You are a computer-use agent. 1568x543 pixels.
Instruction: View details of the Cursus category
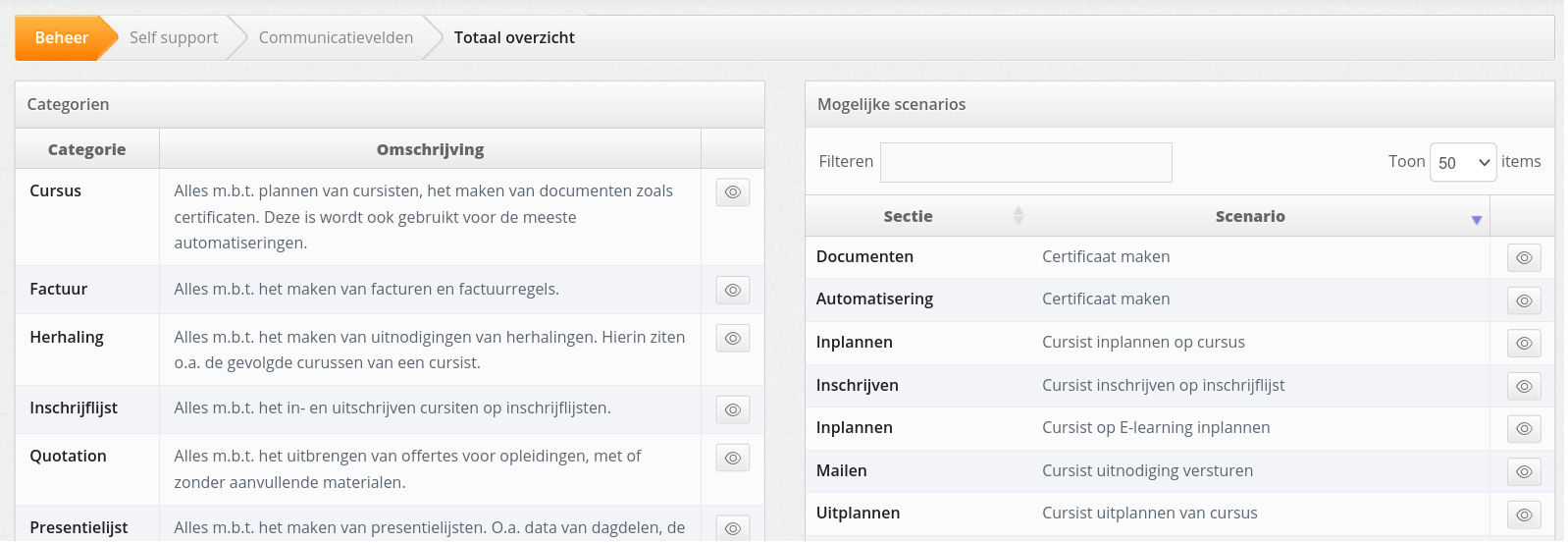pyautogui.click(x=733, y=192)
